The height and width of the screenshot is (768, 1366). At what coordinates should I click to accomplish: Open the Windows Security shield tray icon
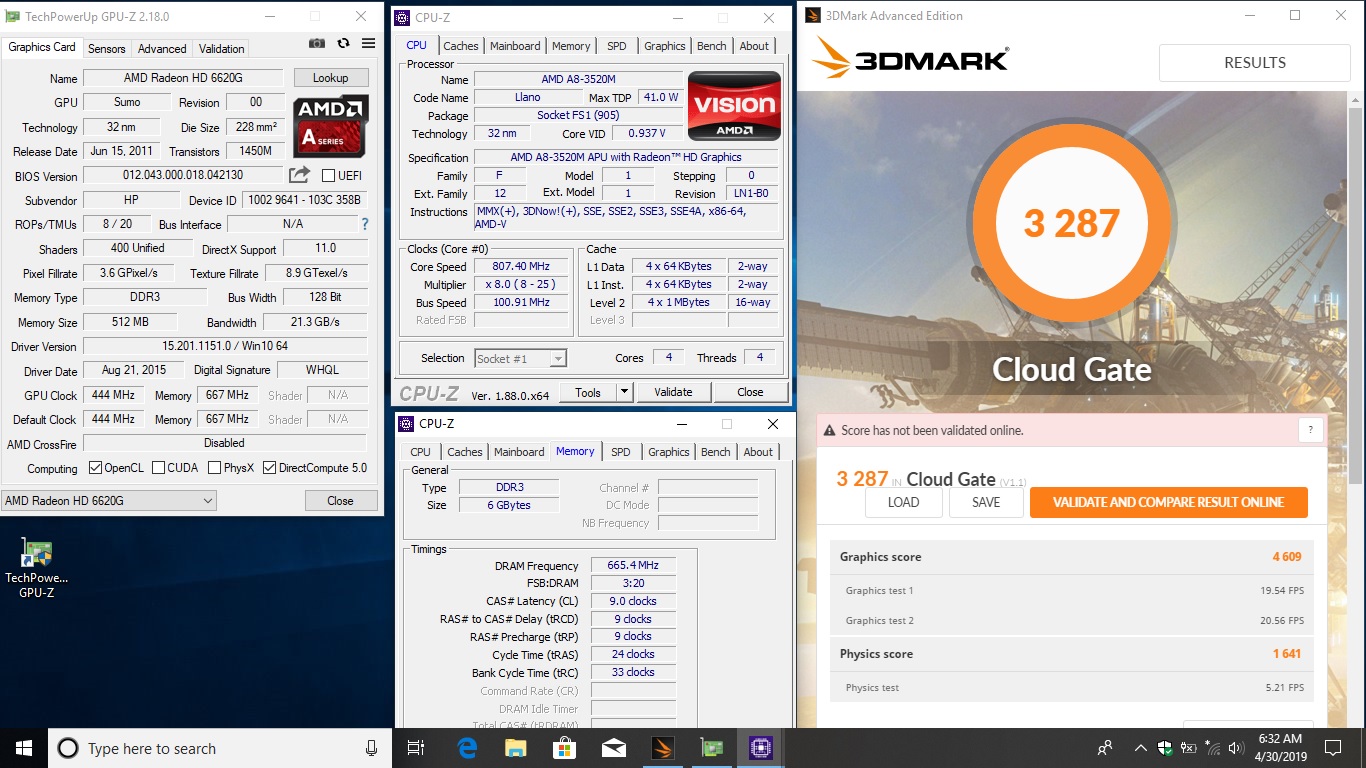[x=1164, y=747]
